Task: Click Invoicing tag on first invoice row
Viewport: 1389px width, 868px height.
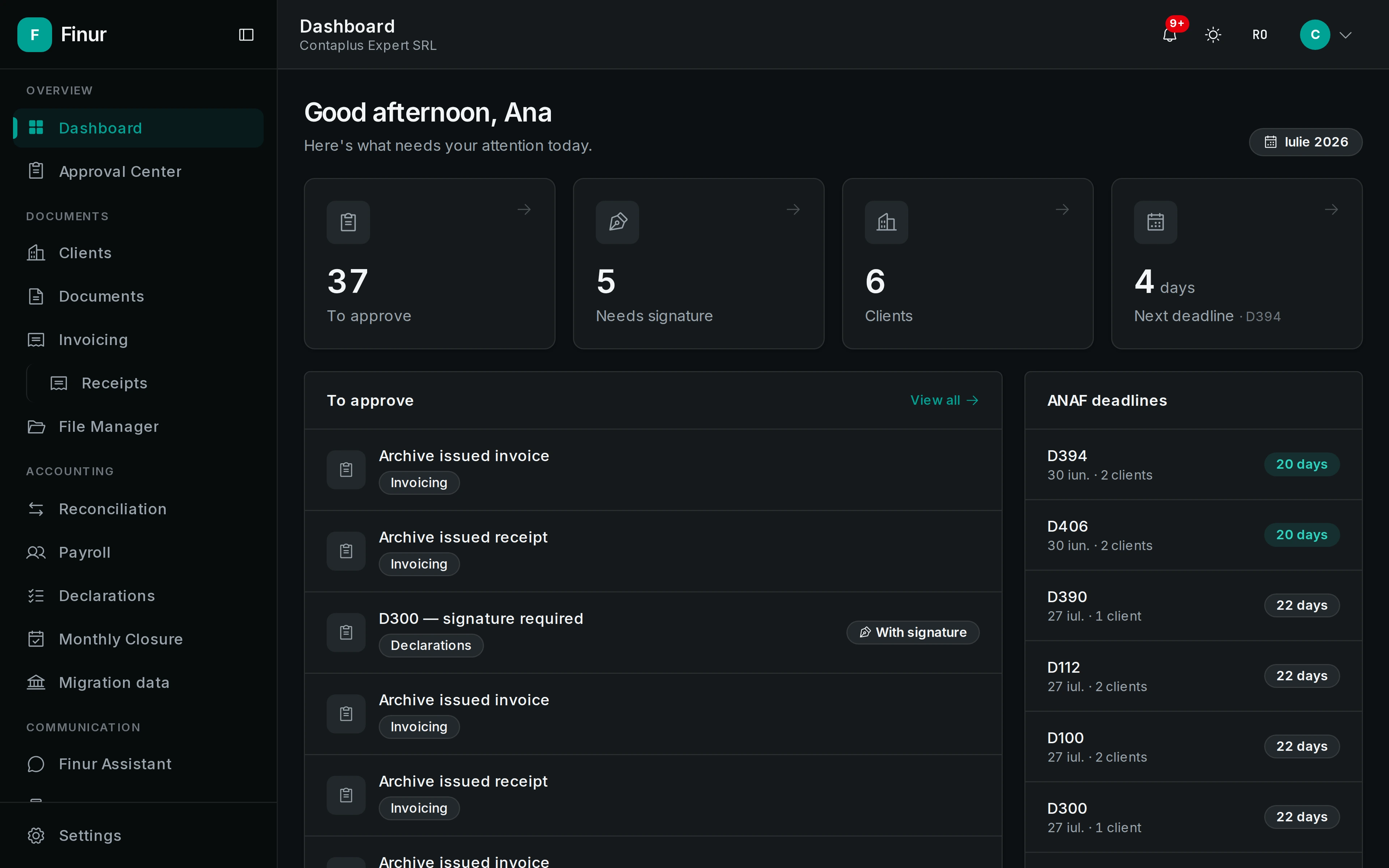Action: (x=419, y=483)
